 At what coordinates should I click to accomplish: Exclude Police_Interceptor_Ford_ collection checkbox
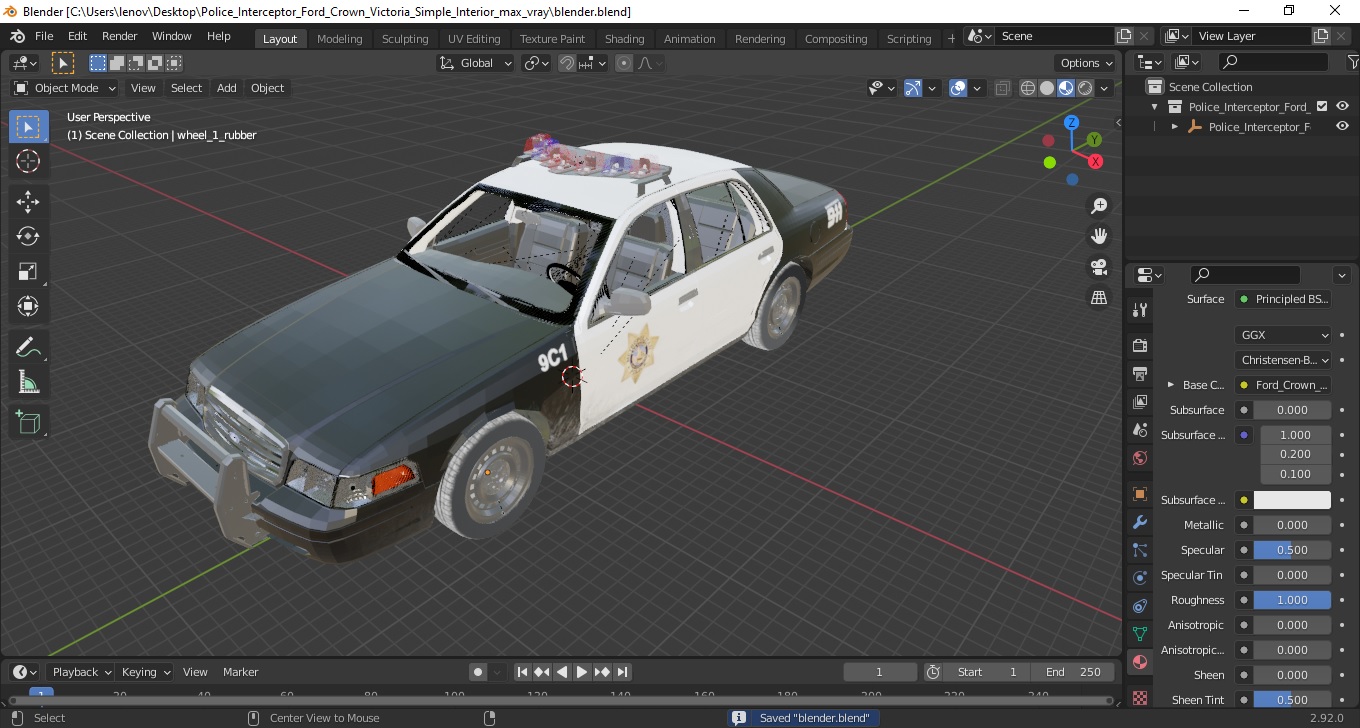1322,106
